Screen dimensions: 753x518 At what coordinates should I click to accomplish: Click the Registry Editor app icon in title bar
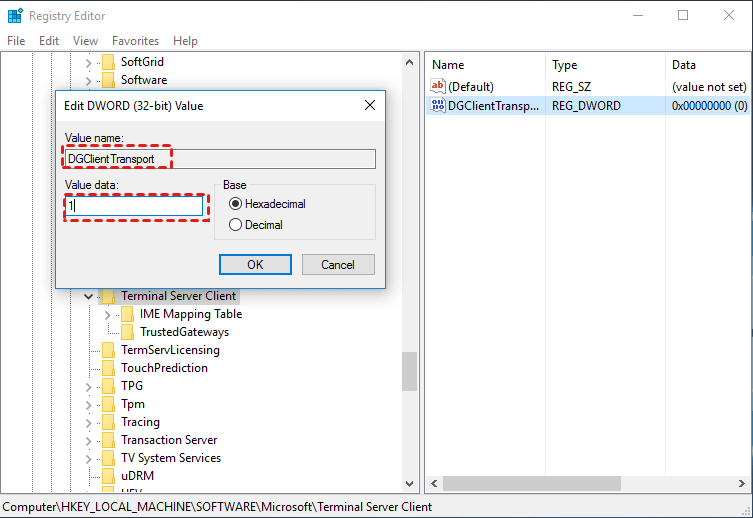[x=15, y=15]
